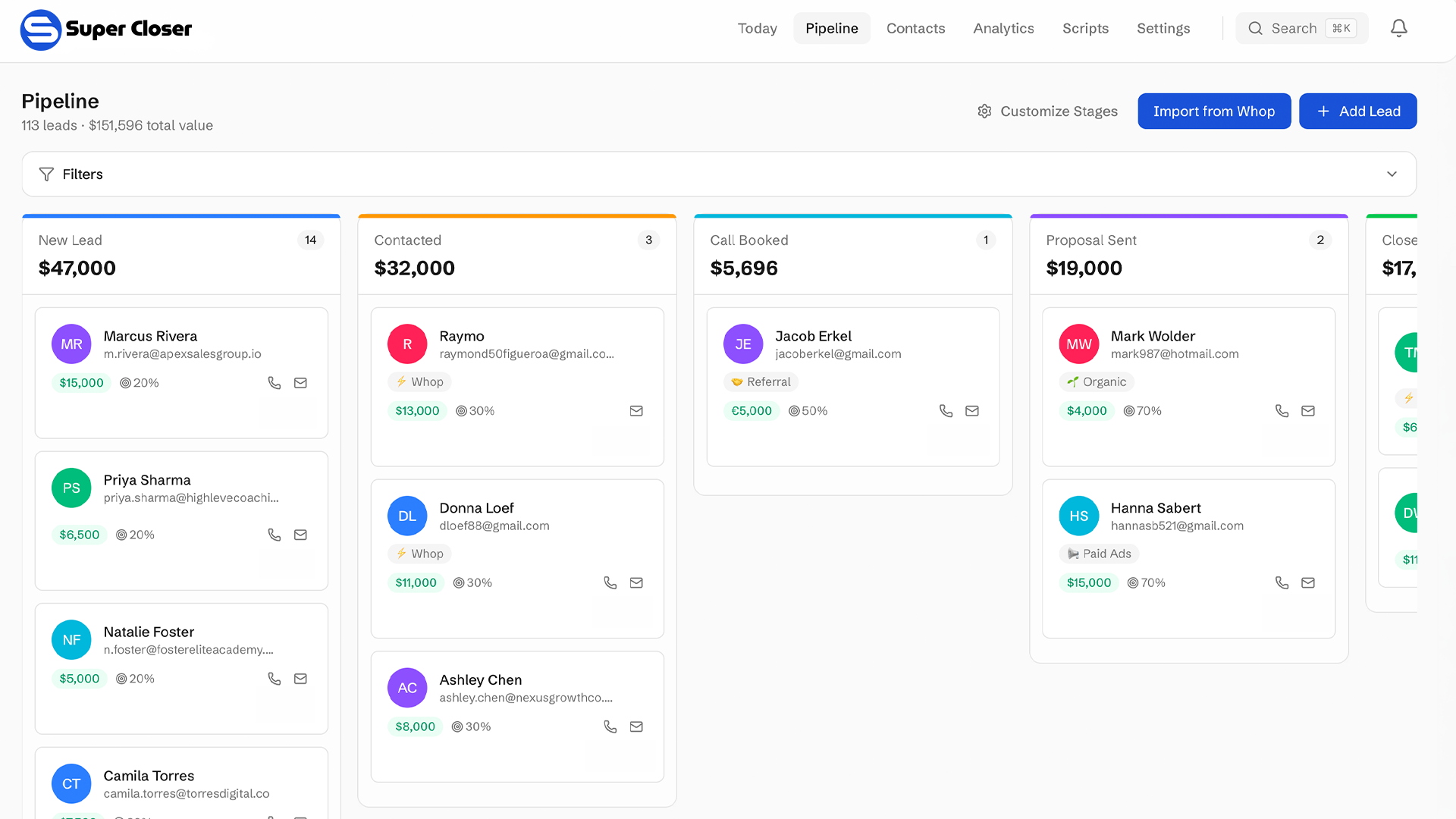Email Raymo via envelope icon
This screenshot has width=1456, height=819.
pyautogui.click(x=636, y=411)
